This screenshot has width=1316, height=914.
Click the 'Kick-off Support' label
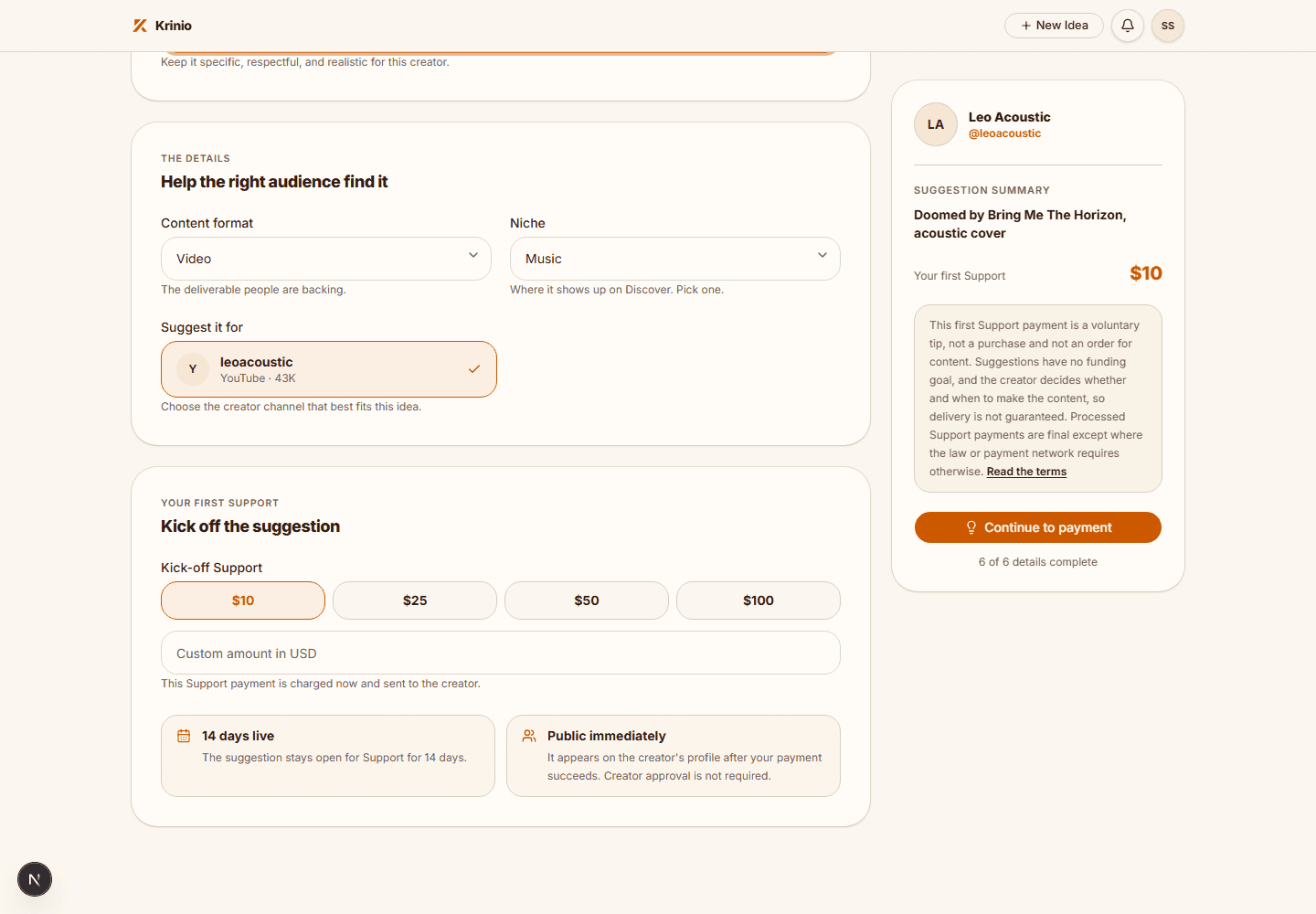(x=211, y=568)
